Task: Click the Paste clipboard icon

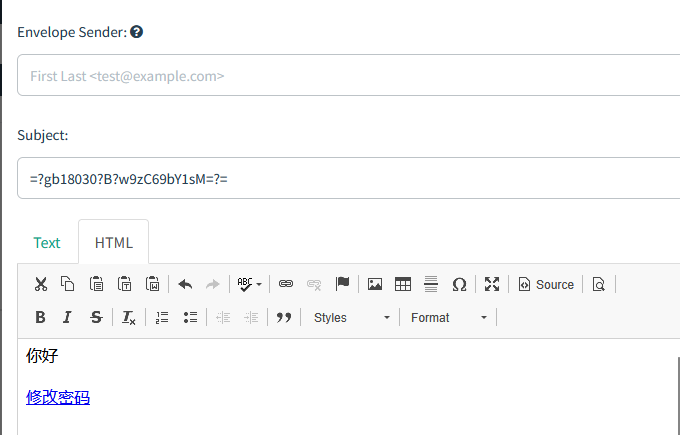Action: [x=96, y=285]
